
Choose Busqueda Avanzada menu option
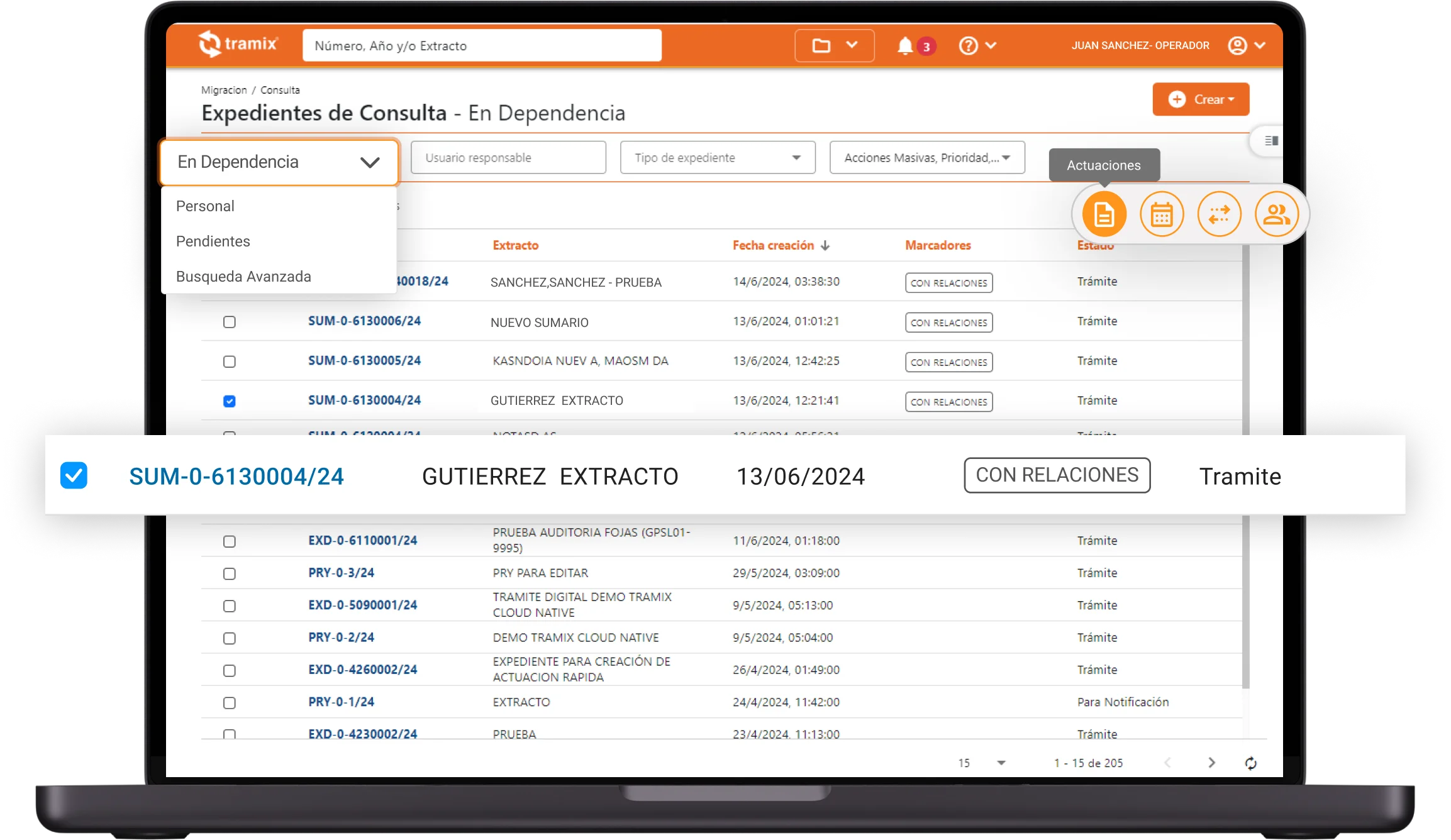pos(243,277)
